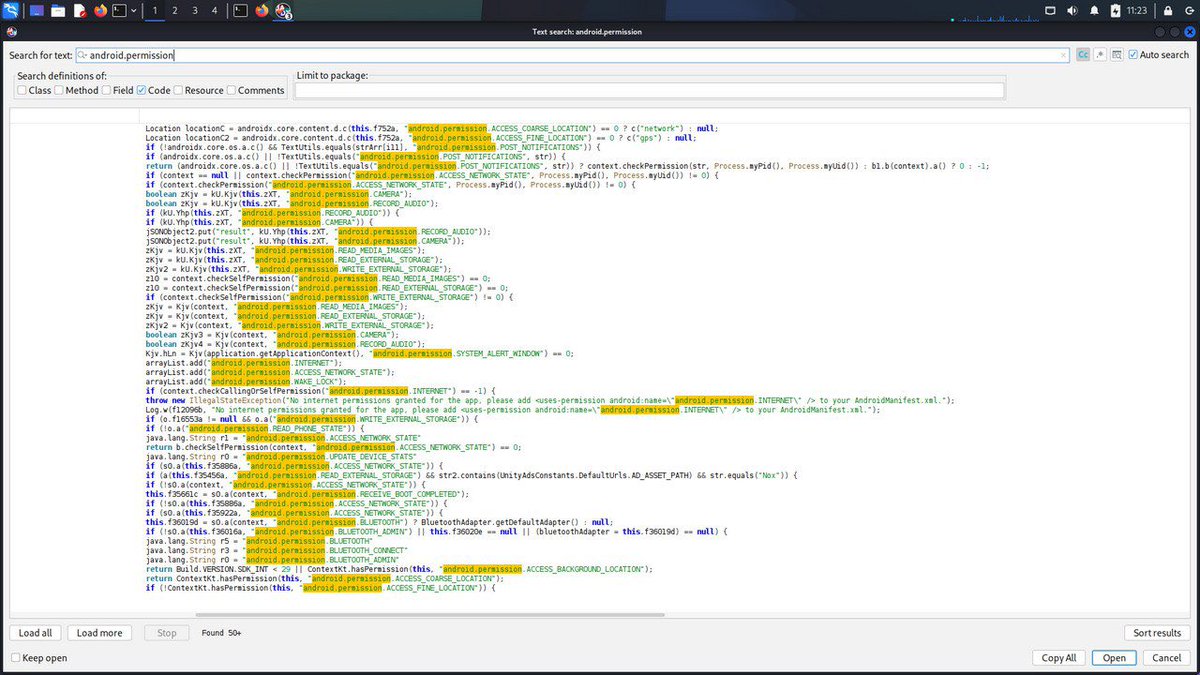Switch to workspace 1
The image size is (1200, 675).
(x=155, y=11)
